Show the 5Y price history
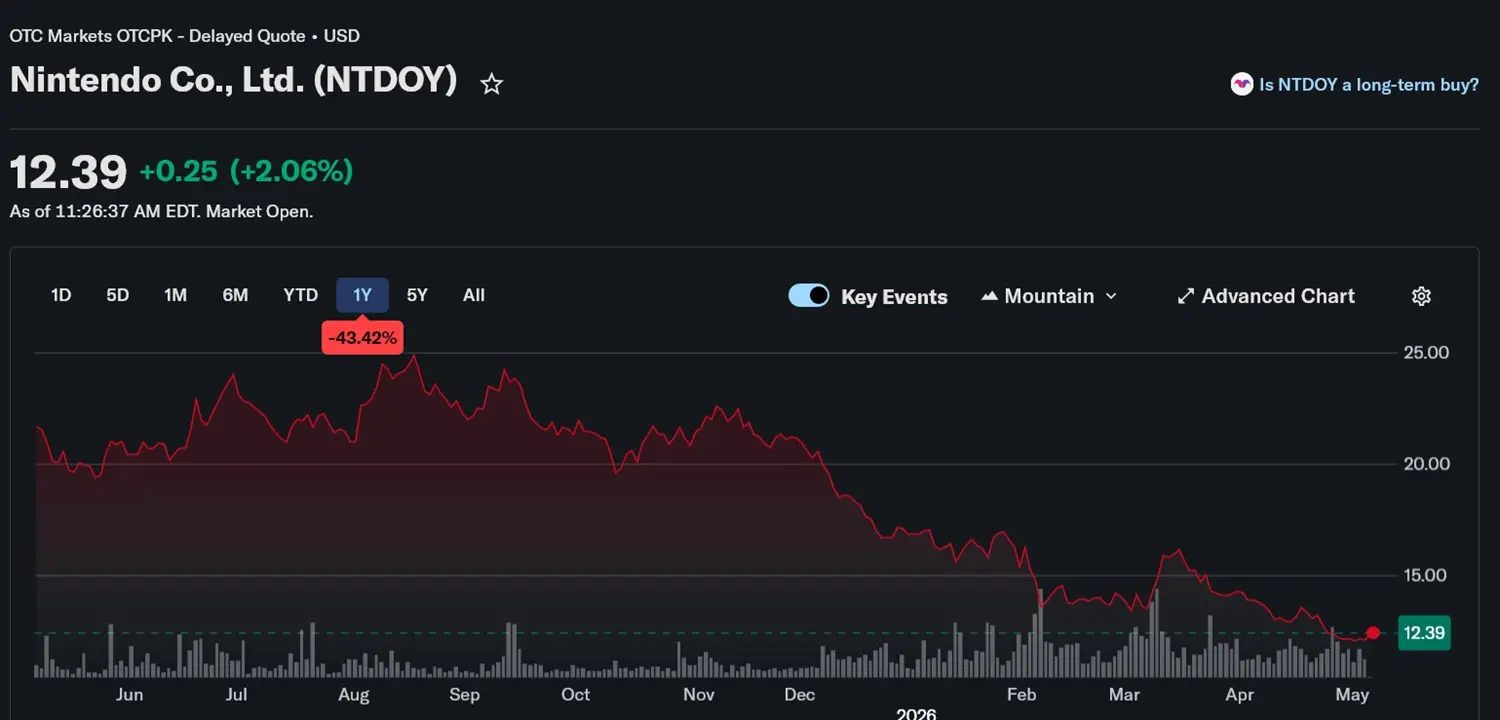Screen dimensions: 1500x720 [x=417, y=295]
